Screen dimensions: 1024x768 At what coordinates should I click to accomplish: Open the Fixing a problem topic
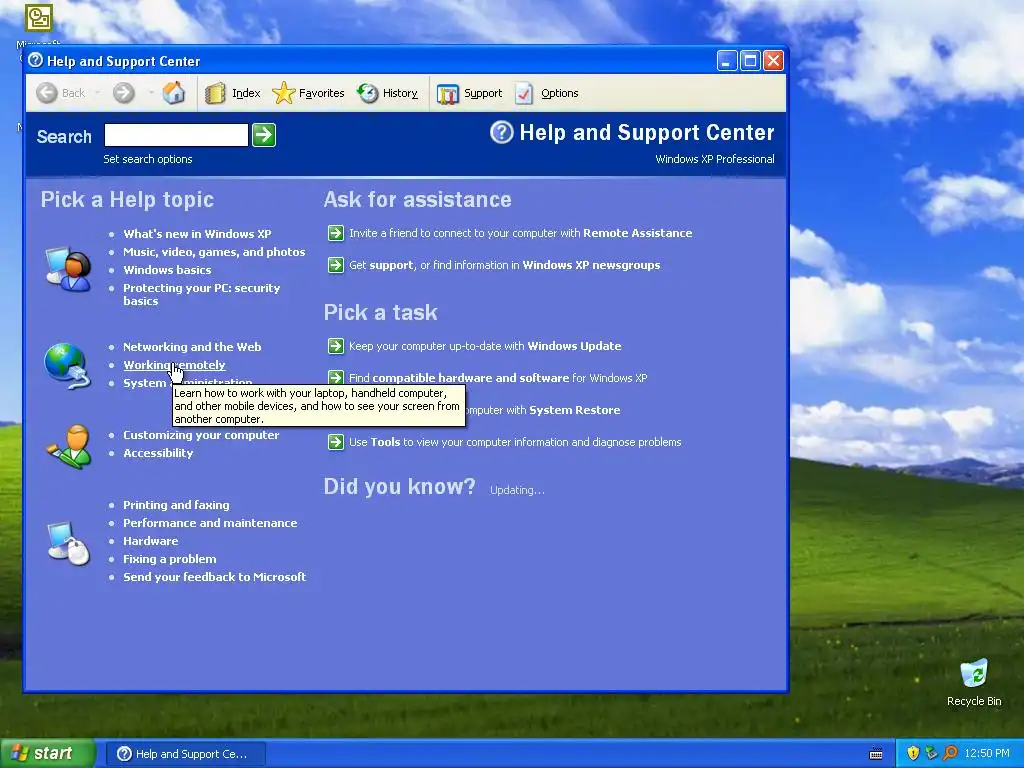pos(170,559)
